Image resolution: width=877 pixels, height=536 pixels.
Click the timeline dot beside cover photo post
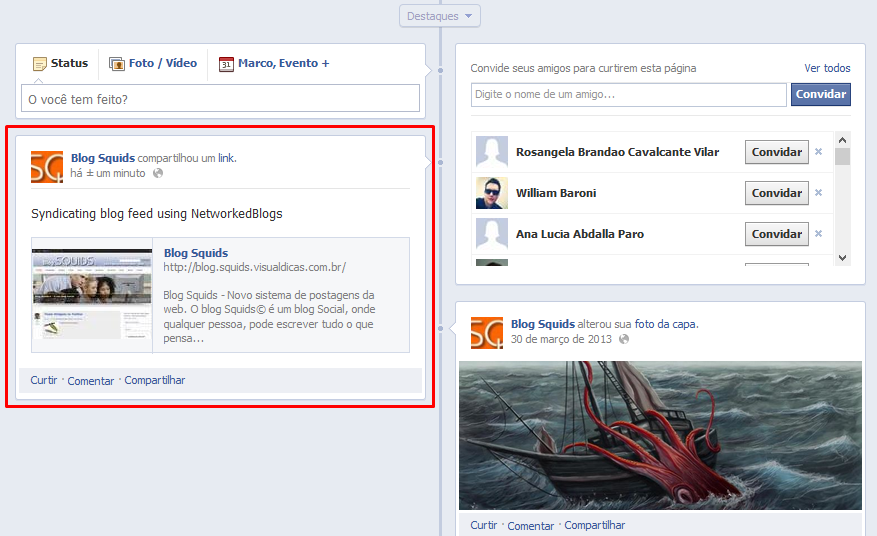(440, 328)
